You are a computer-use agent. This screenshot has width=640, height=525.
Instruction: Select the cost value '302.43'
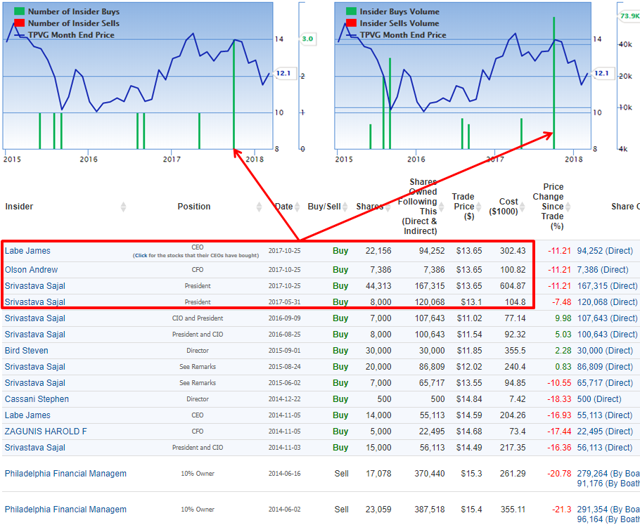[513, 251]
